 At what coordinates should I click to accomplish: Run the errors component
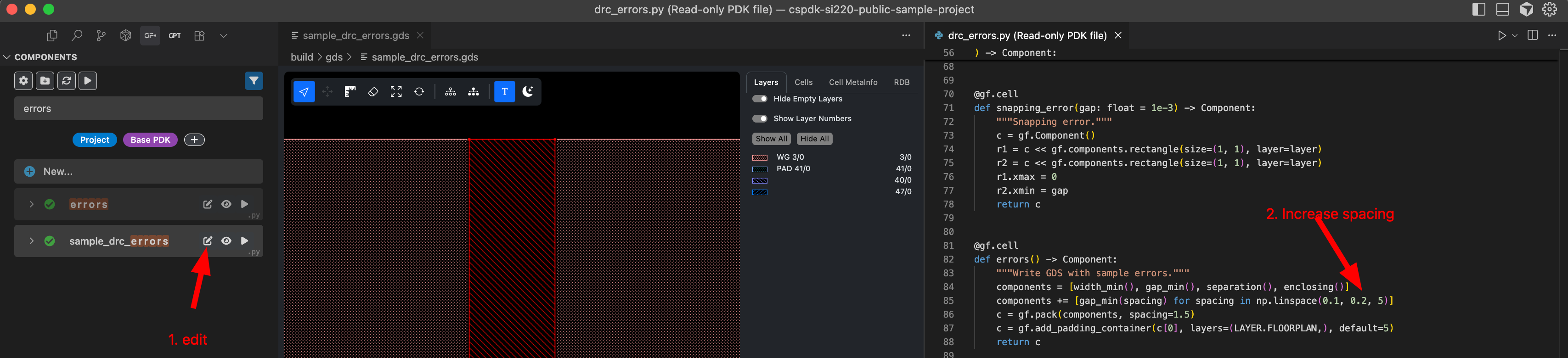245,204
